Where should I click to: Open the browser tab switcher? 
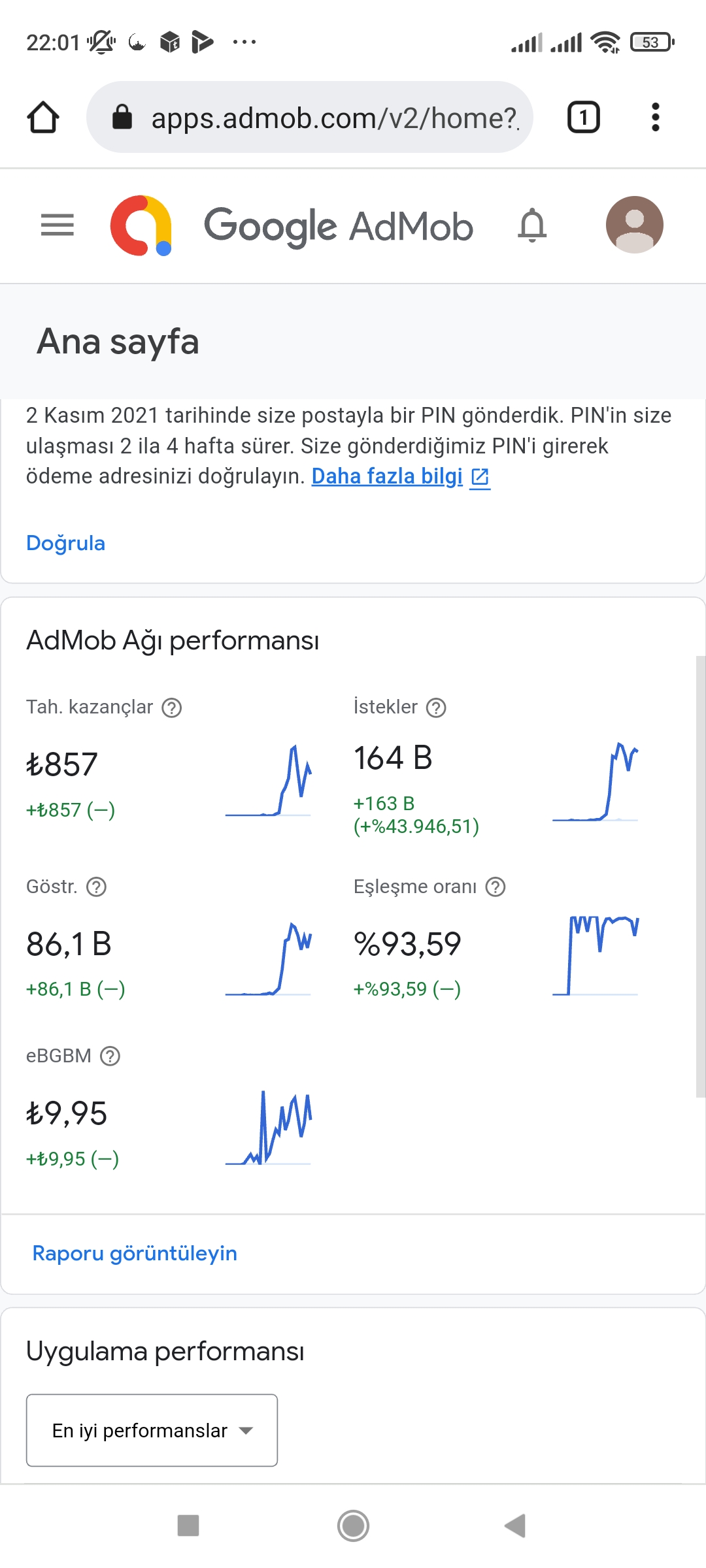(583, 118)
